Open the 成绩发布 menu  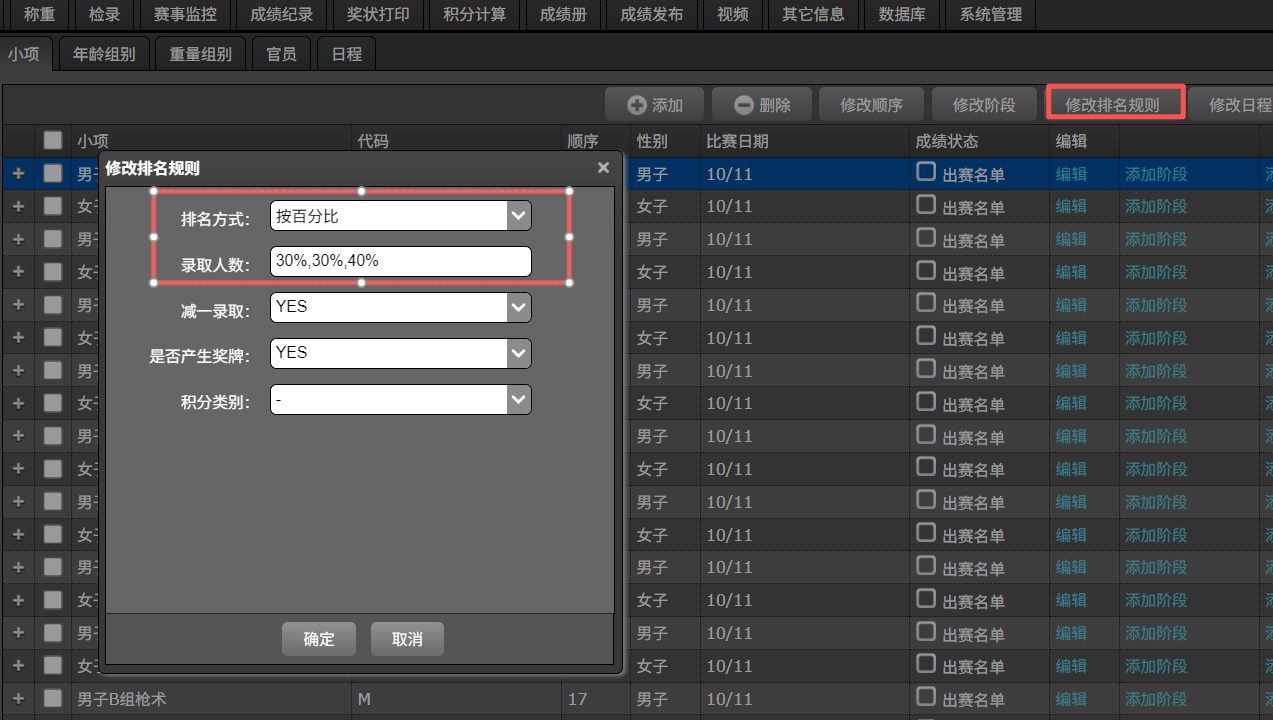coord(652,15)
